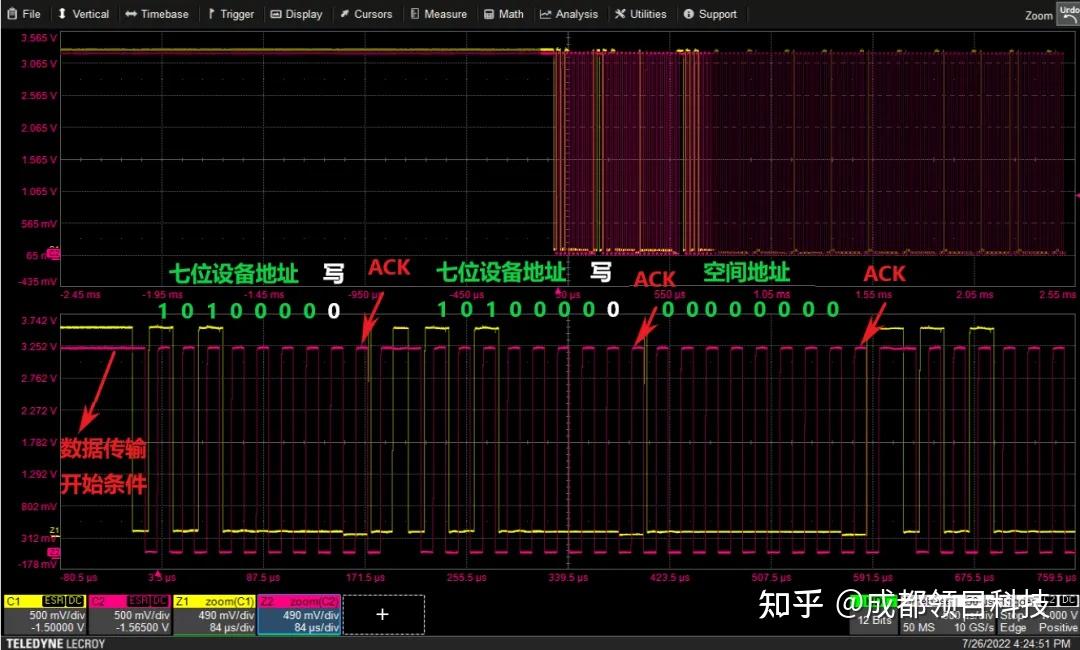This screenshot has width=1080, height=650.
Task: Click the Support info icon
Action: [687, 14]
